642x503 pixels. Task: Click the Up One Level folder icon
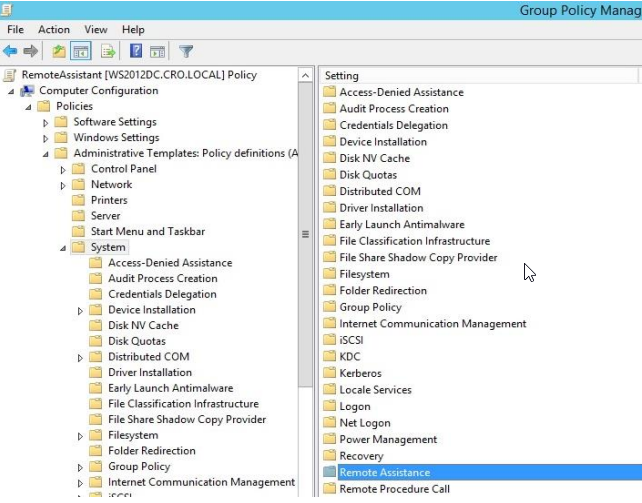pyautogui.click(x=59, y=51)
